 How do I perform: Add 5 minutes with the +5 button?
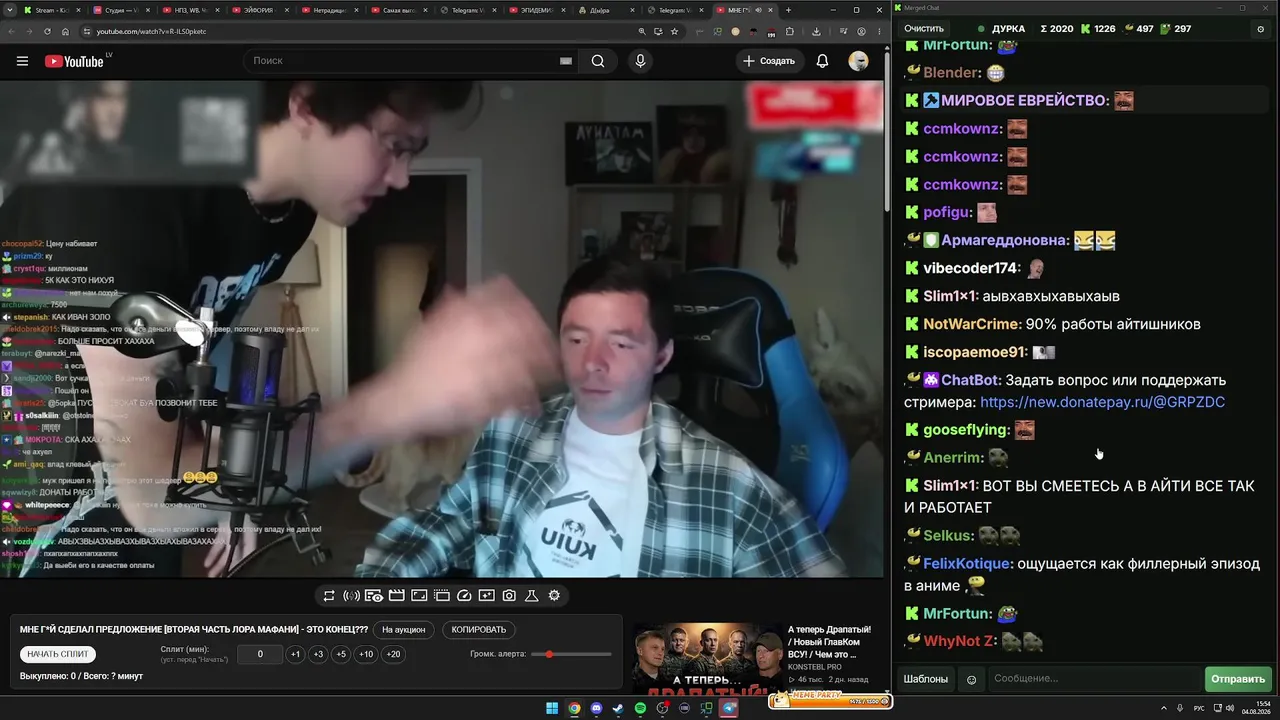(x=341, y=654)
